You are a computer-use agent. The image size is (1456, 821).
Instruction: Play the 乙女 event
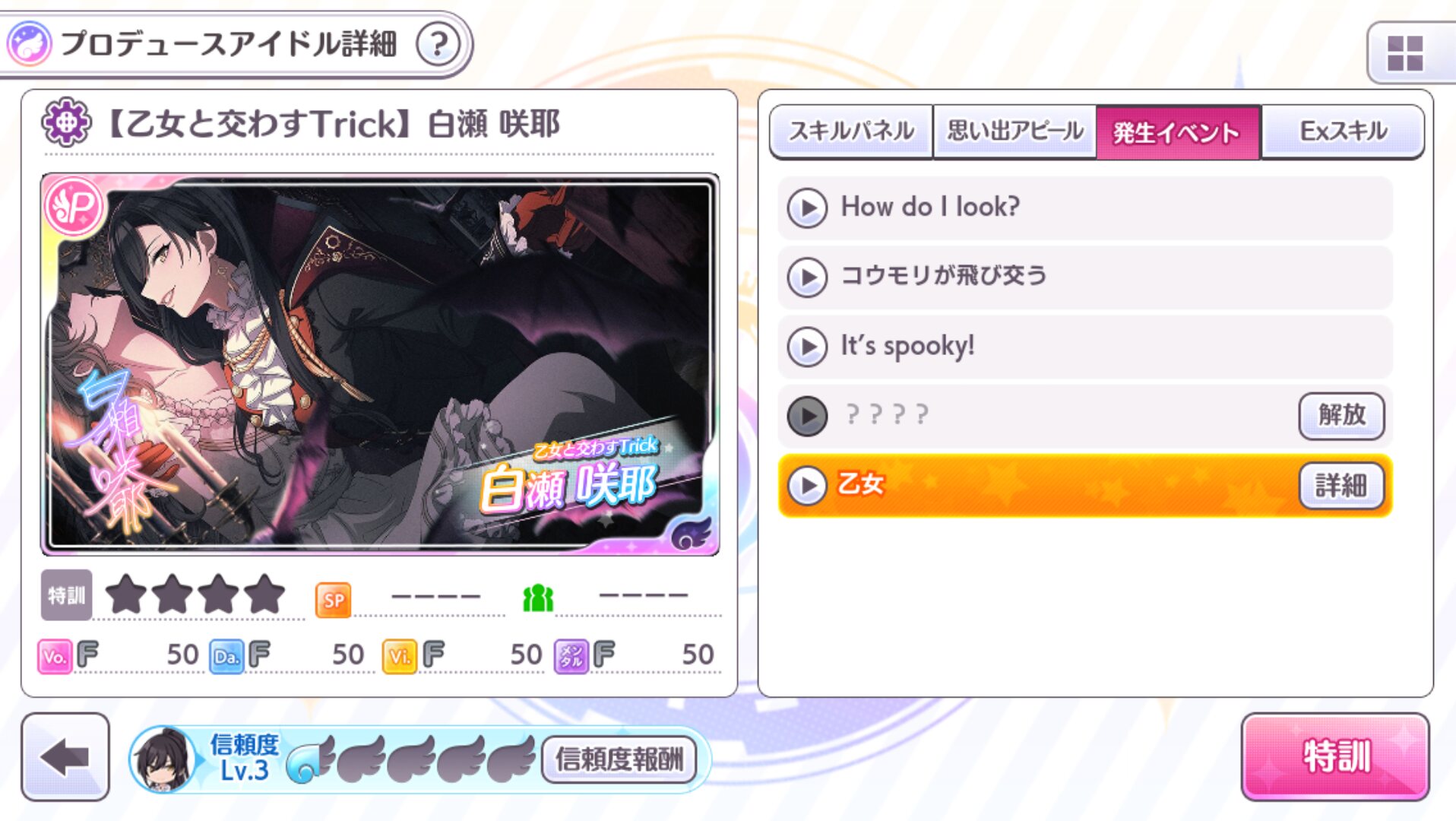(x=807, y=485)
